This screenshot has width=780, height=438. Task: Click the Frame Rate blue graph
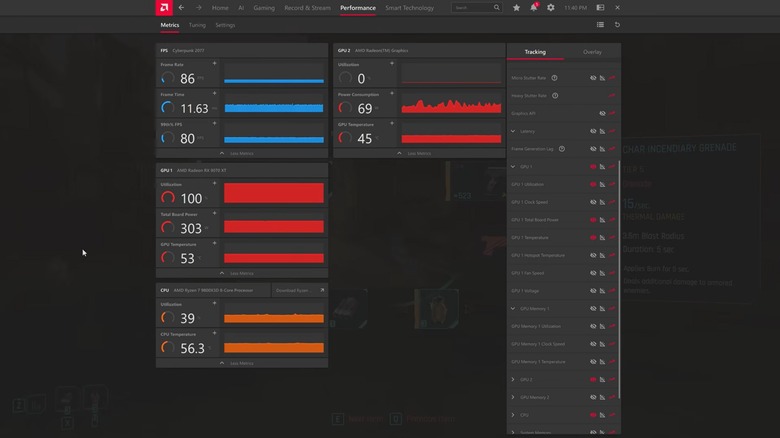pos(274,73)
